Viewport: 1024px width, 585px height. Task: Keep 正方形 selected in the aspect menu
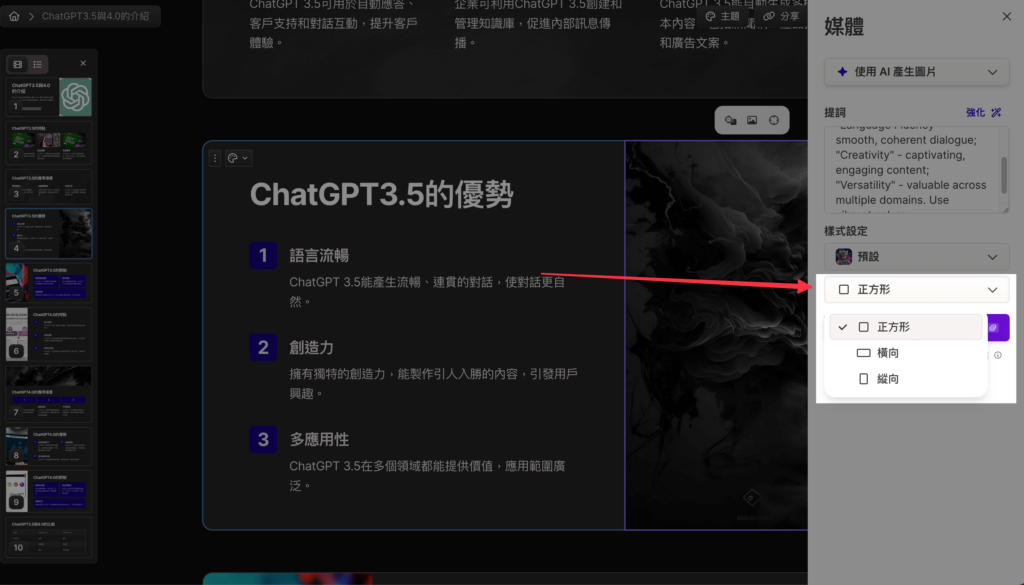point(906,326)
